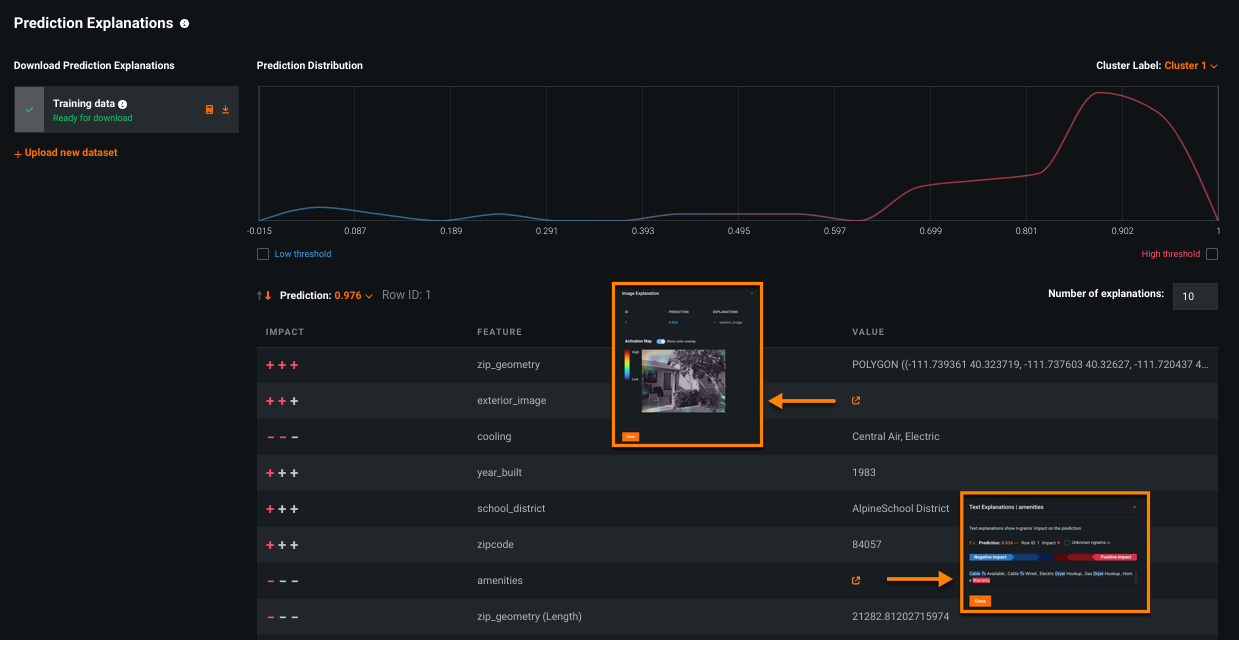The height and width of the screenshot is (653, 1239).
Task: Click the activation map house image
Action: 683,380
